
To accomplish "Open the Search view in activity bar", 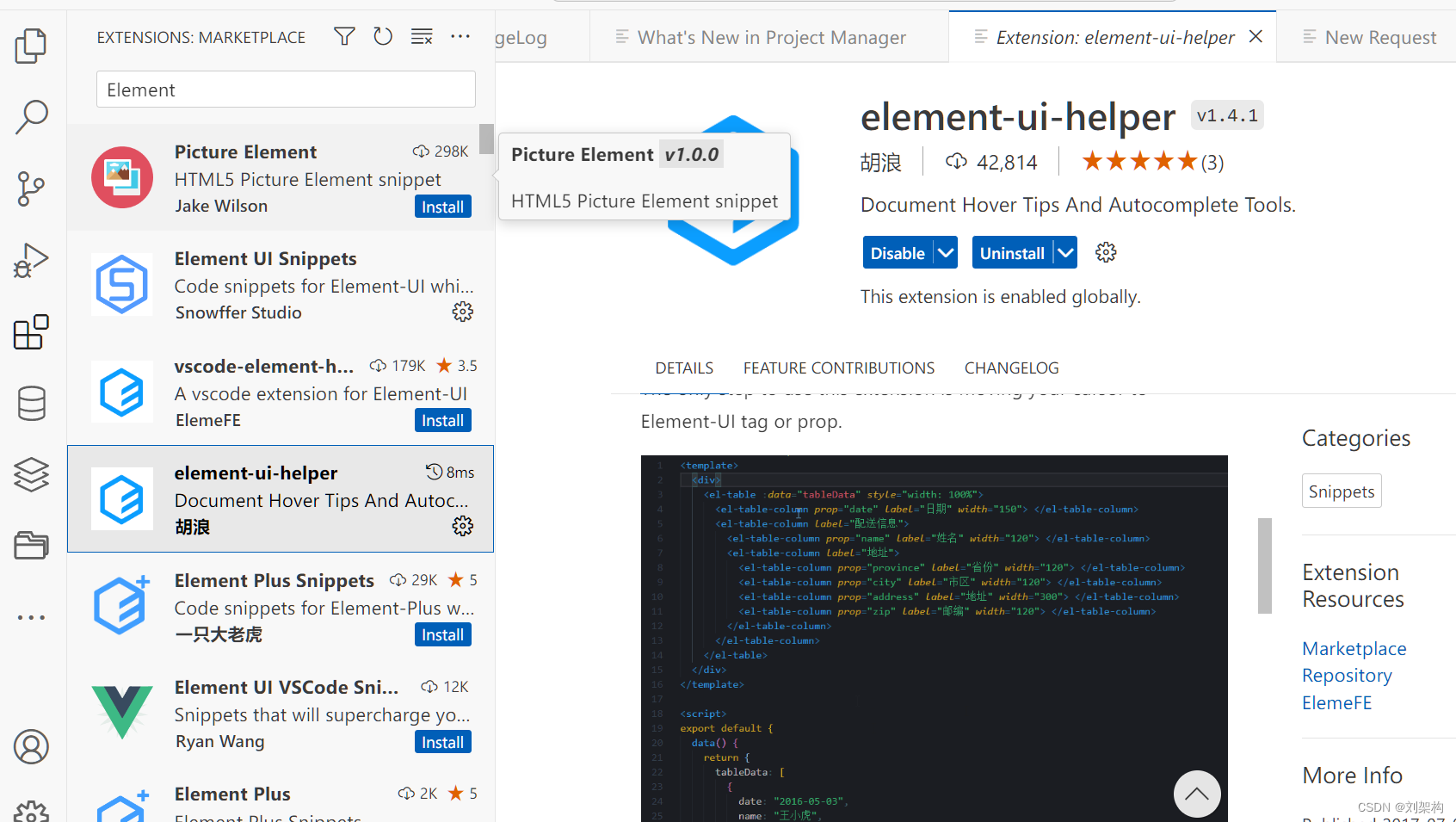I will point(31,117).
